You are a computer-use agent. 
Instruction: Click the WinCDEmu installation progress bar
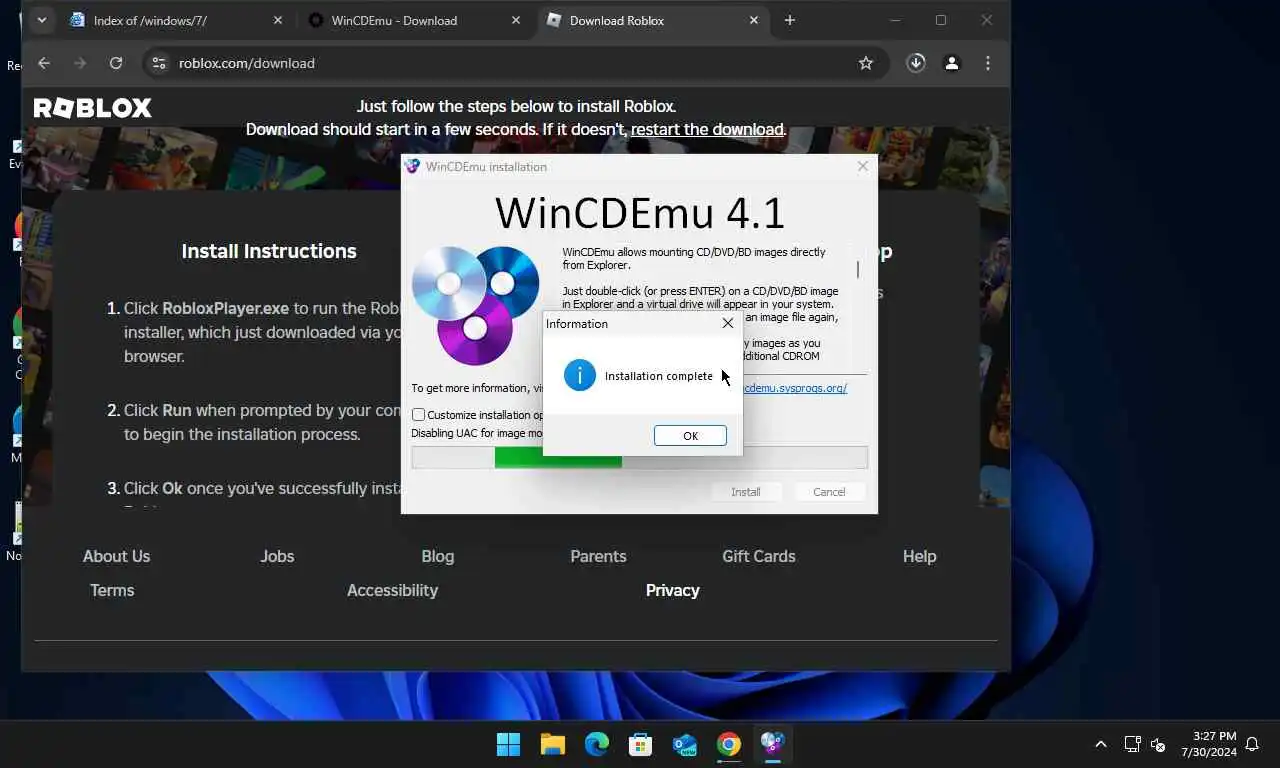pyautogui.click(x=640, y=458)
